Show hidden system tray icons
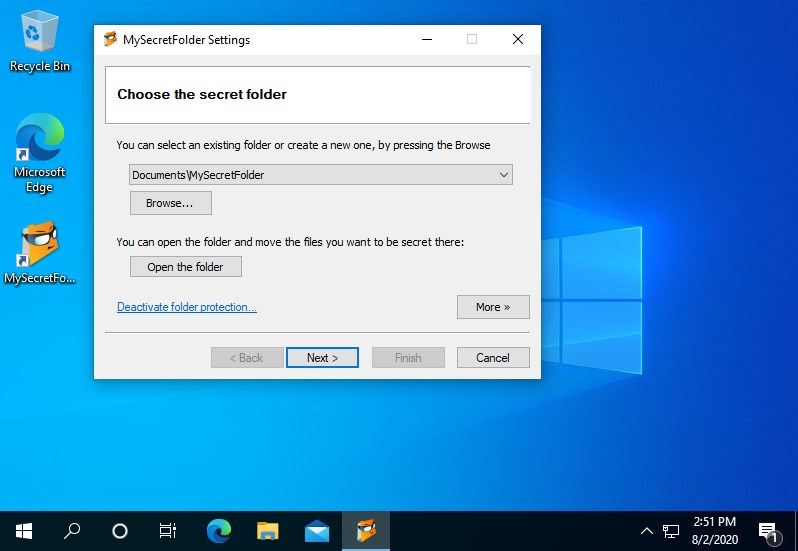The image size is (798, 551). [646, 531]
